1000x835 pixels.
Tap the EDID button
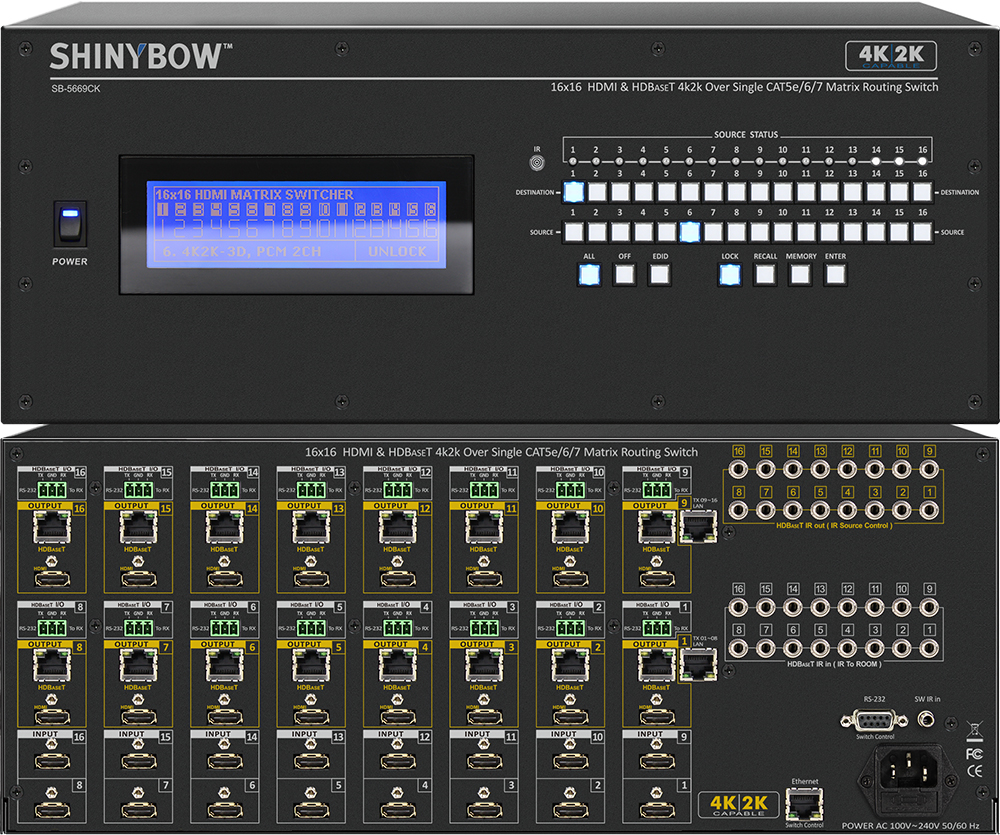659,275
